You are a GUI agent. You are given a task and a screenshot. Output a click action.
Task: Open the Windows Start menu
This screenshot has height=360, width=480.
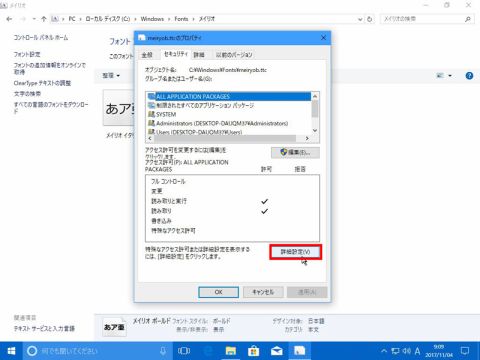pos(11,351)
